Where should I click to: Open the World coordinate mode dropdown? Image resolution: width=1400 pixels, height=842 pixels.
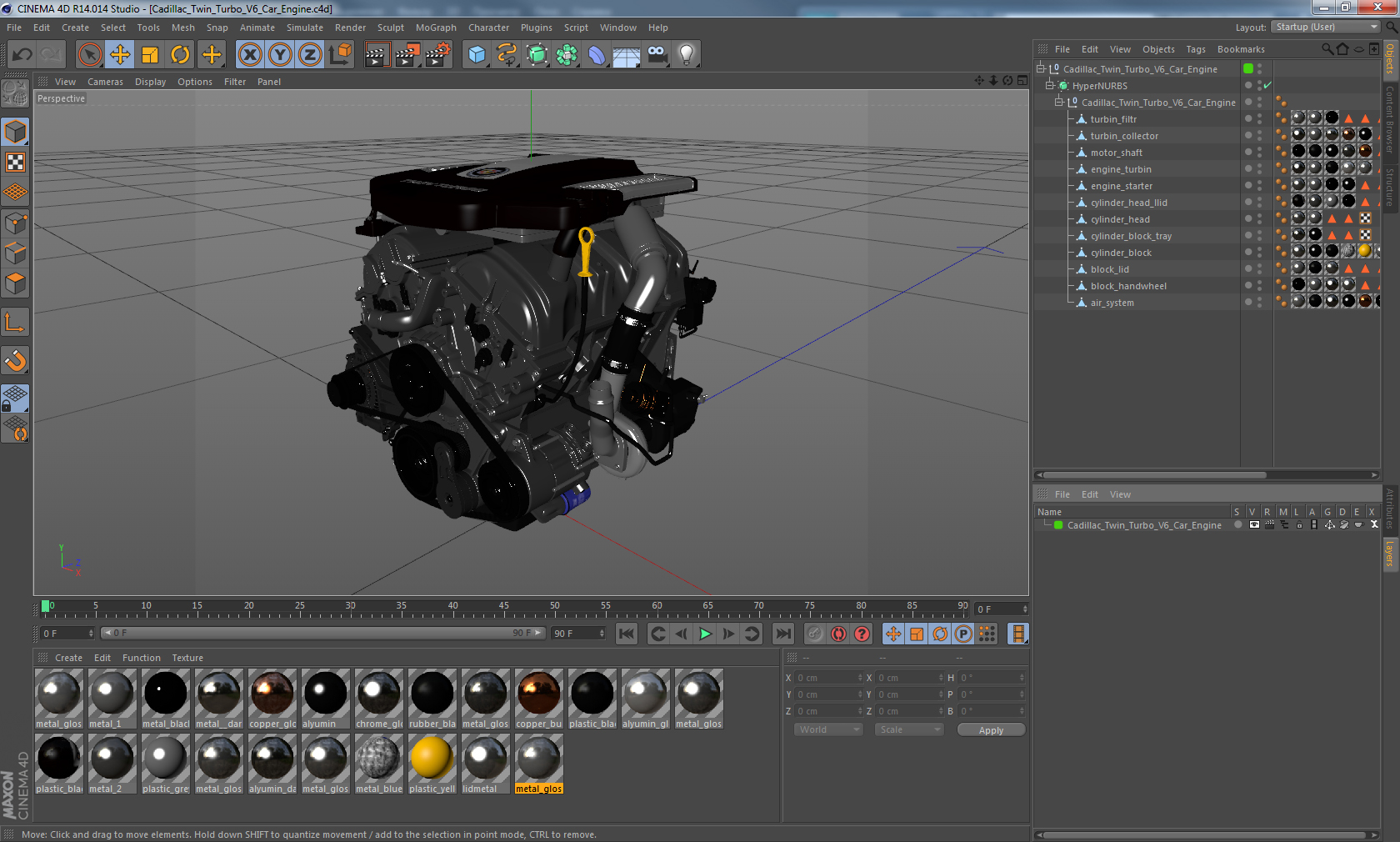pyautogui.click(x=828, y=729)
